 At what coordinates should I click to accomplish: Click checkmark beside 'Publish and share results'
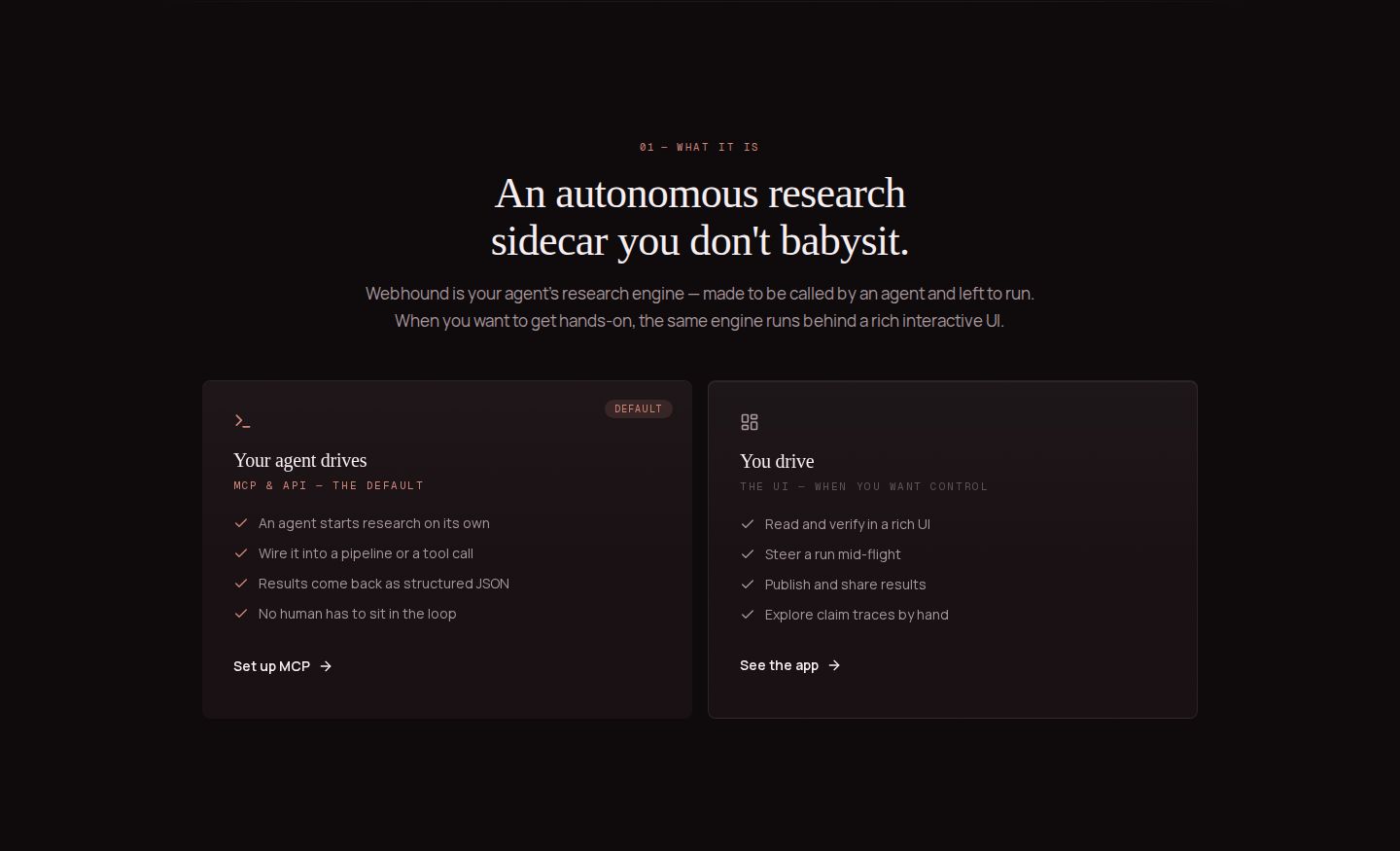[x=748, y=585]
